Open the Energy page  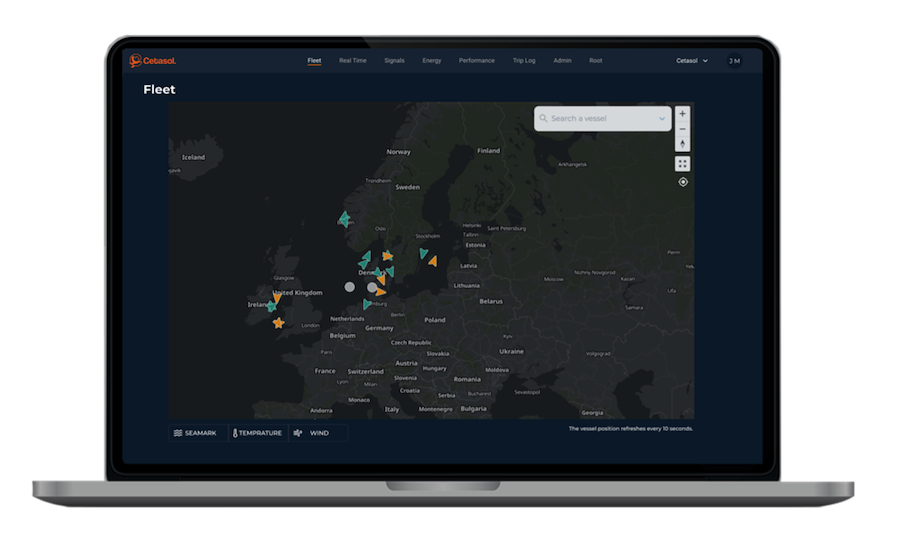(431, 61)
